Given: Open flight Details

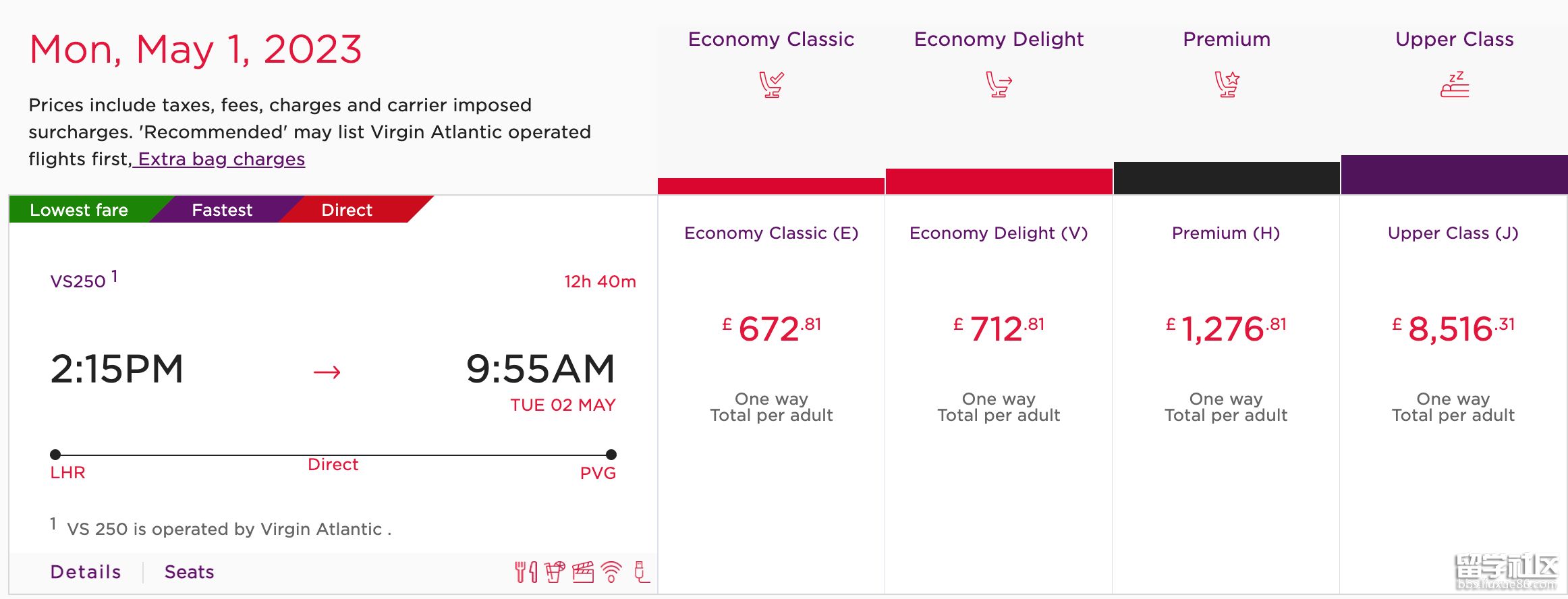Looking at the screenshot, I should click(86, 572).
